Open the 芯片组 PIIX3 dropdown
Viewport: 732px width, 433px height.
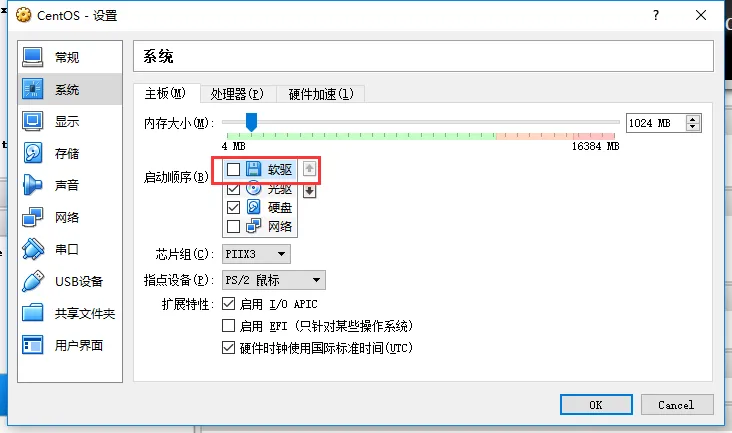click(x=256, y=254)
